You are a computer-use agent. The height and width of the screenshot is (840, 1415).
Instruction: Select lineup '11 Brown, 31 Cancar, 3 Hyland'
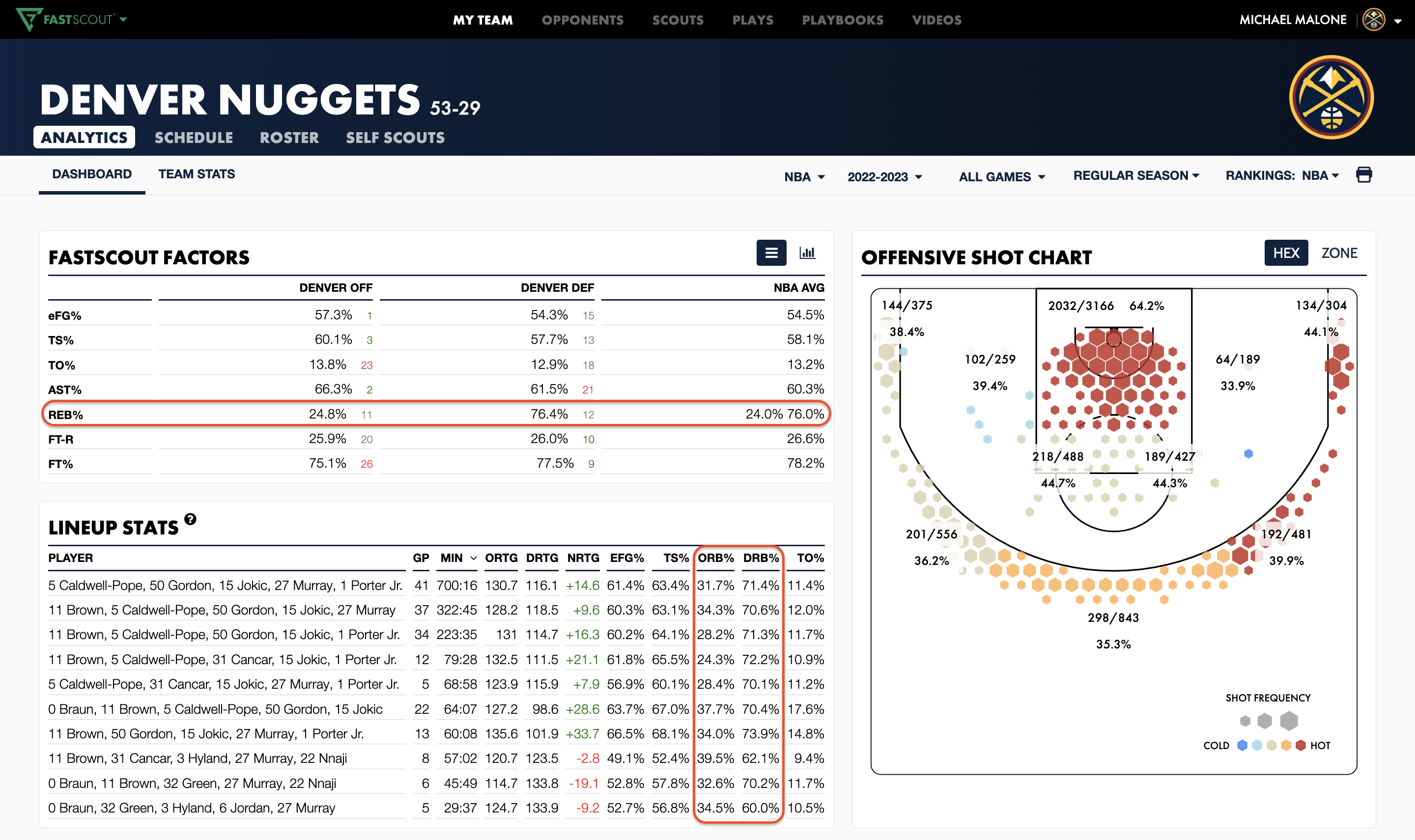click(x=436, y=758)
